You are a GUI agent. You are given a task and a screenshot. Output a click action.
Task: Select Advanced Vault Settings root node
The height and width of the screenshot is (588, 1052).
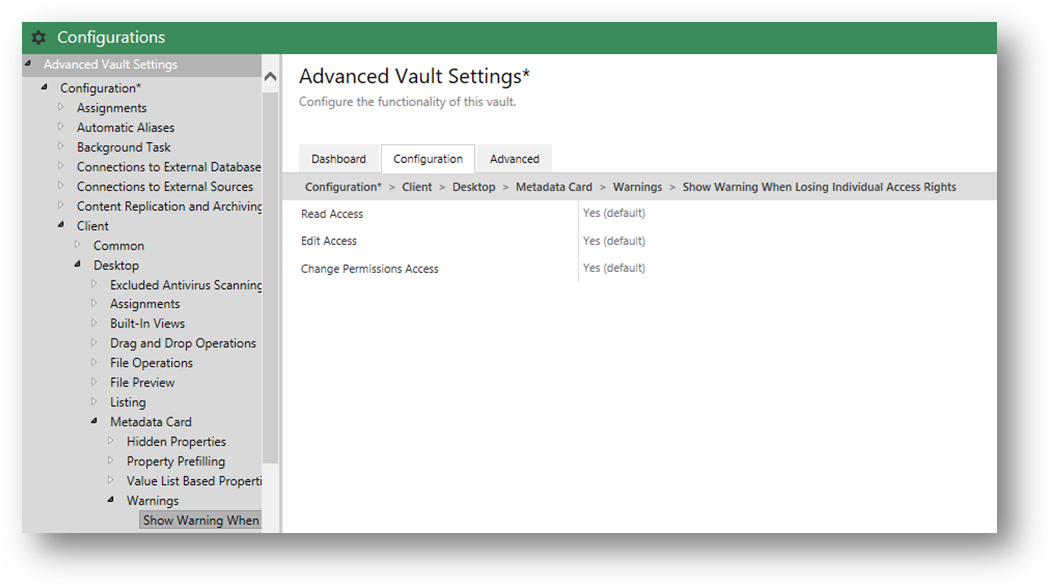click(x=110, y=64)
